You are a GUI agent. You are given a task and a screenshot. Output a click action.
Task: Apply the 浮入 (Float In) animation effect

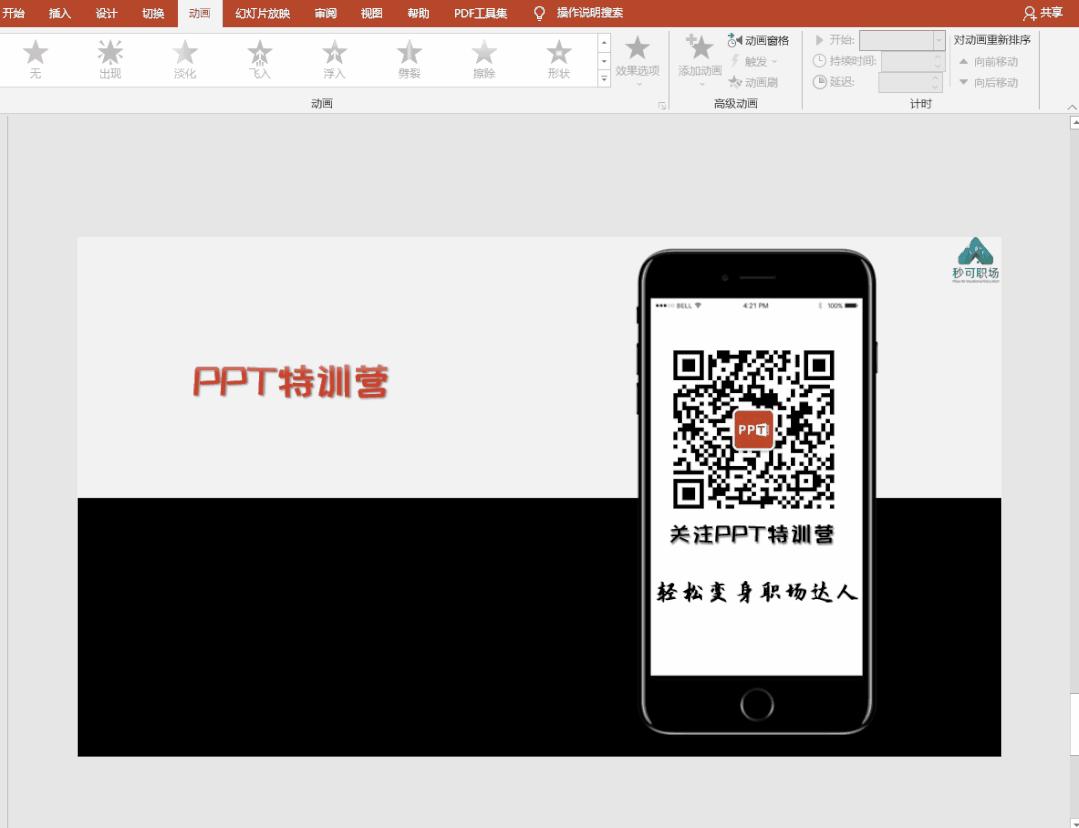tap(334, 59)
